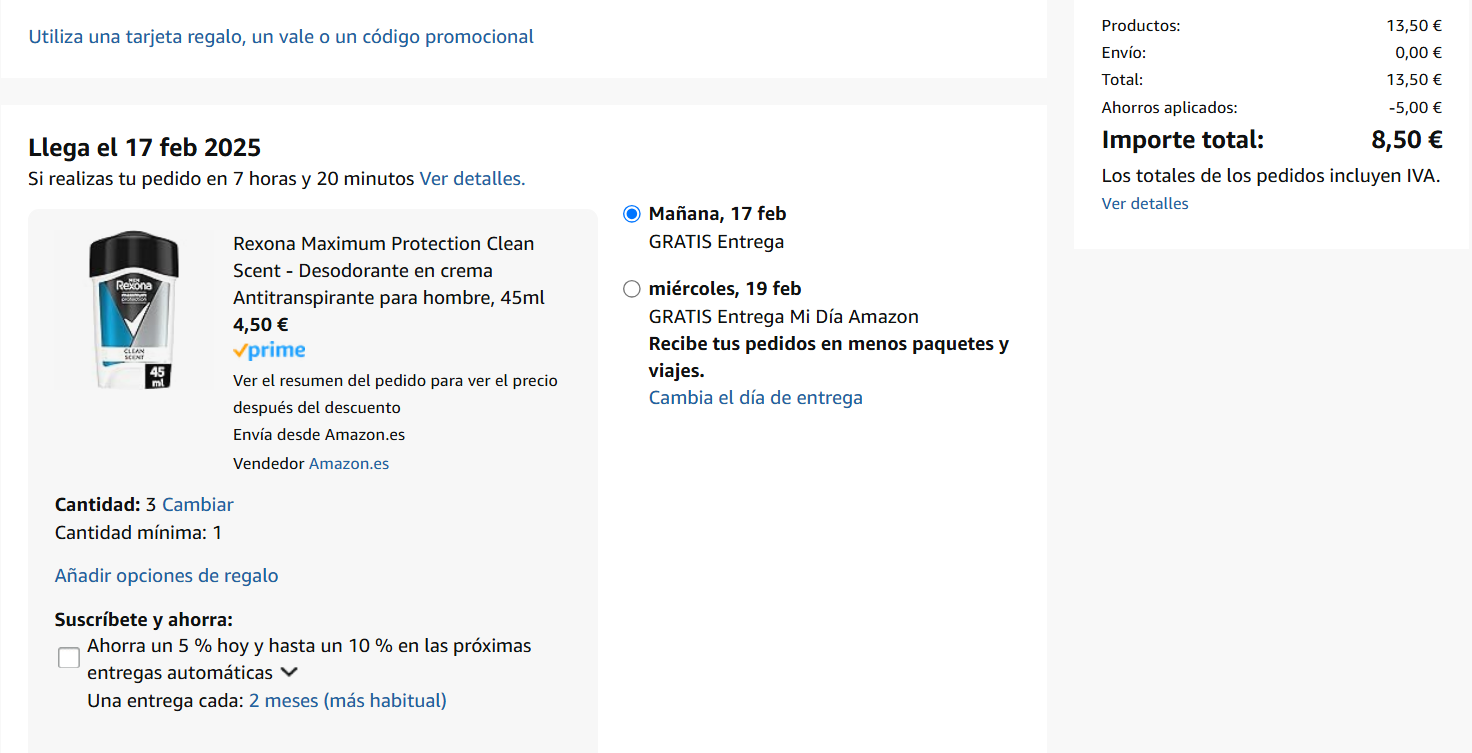Click Añadir opciones de regalo
The image size is (1472, 753).
pyautogui.click(x=167, y=576)
